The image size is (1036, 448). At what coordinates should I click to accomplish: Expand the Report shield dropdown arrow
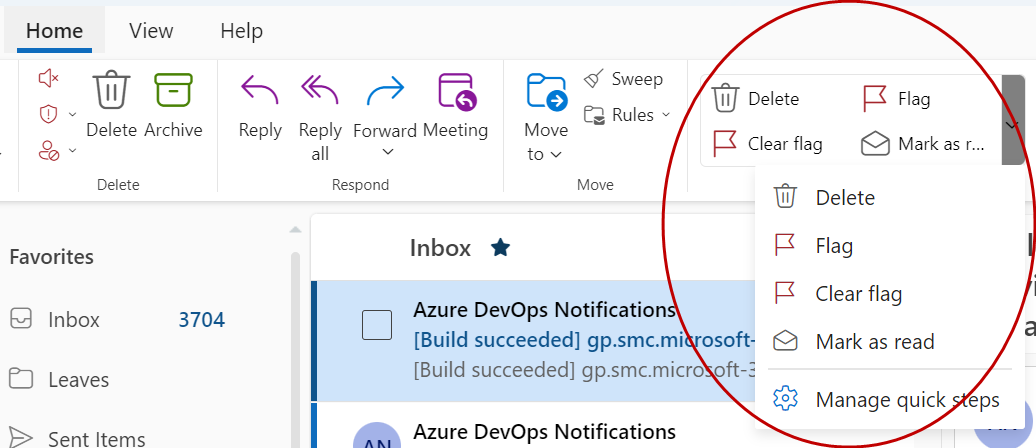72,114
